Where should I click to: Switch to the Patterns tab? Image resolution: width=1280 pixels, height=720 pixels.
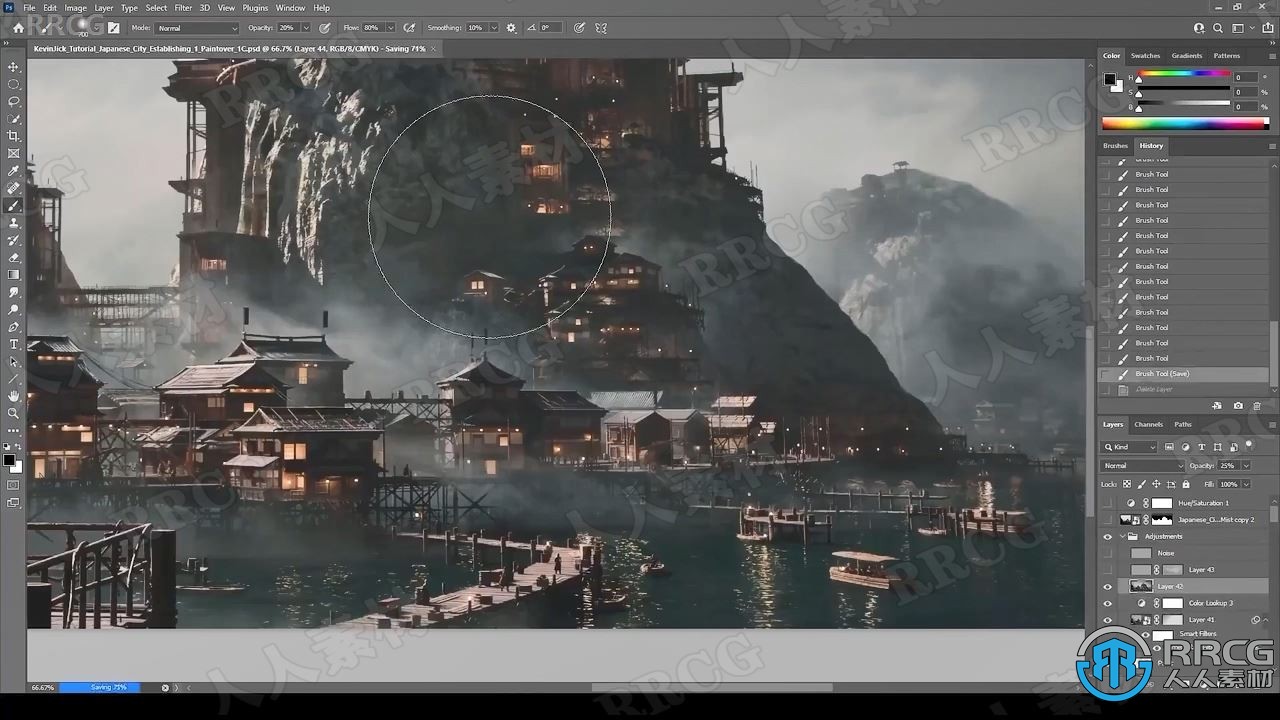pos(1227,56)
